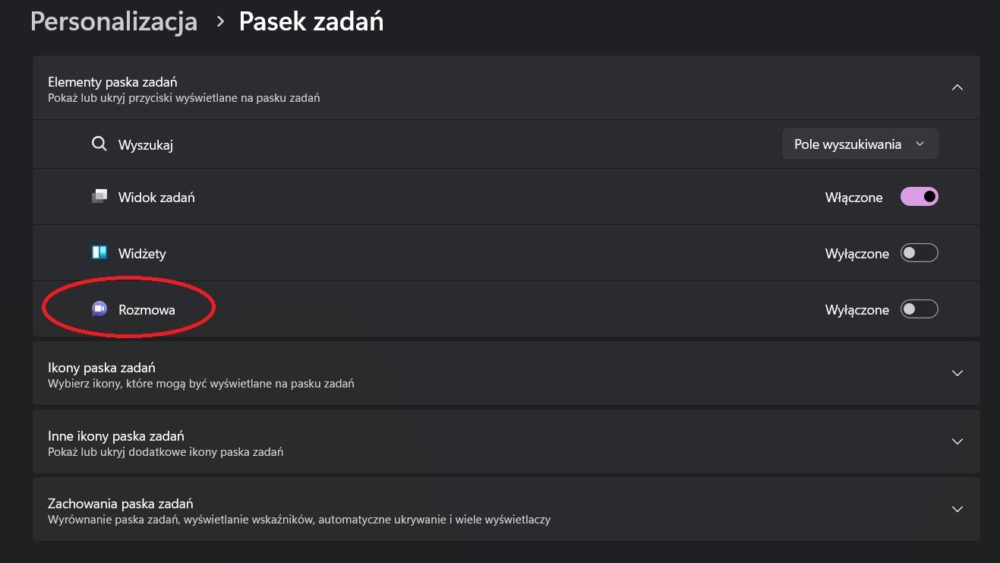Expand the Ikony paska zadań section
The image size is (1000, 563).
click(957, 373)
